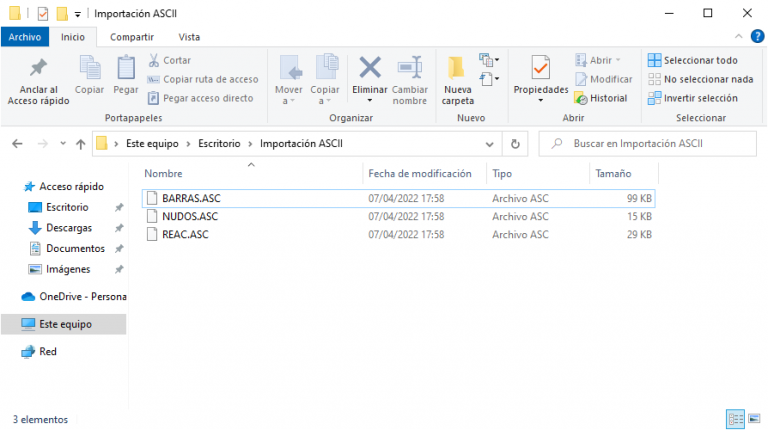Go back with the left arrow

pyautogui.click(x=17, y=143)
